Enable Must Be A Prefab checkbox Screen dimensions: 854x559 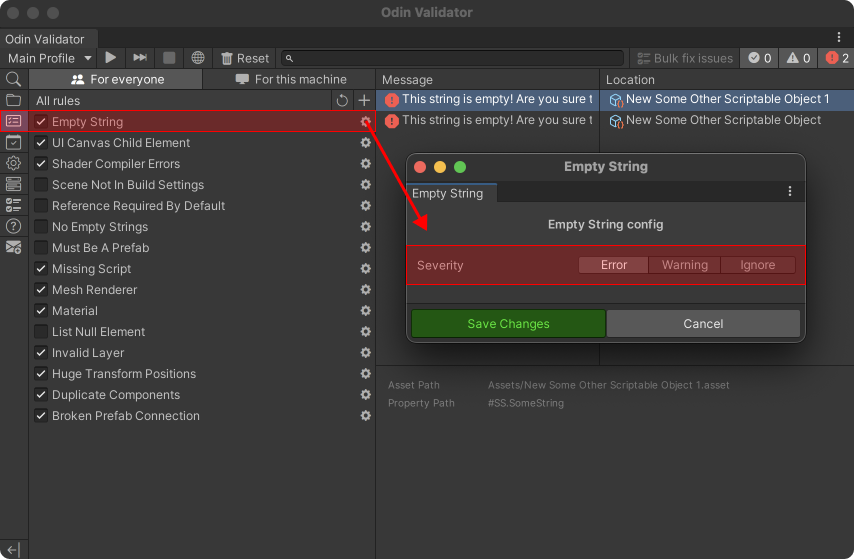(x=41, y=247)
